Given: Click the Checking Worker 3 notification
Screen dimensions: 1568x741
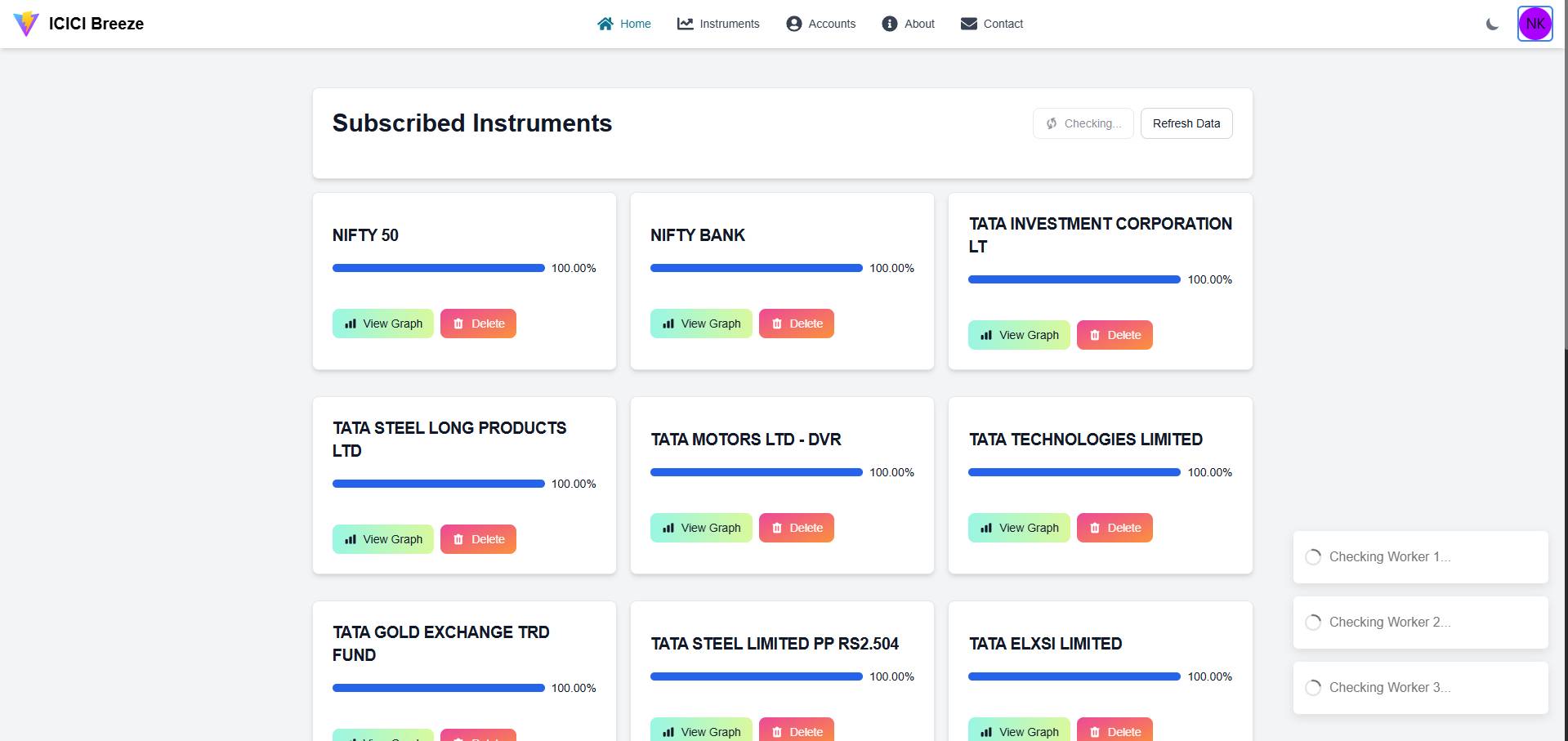Looking at the screenshot, I should [x=1420, y=688].
